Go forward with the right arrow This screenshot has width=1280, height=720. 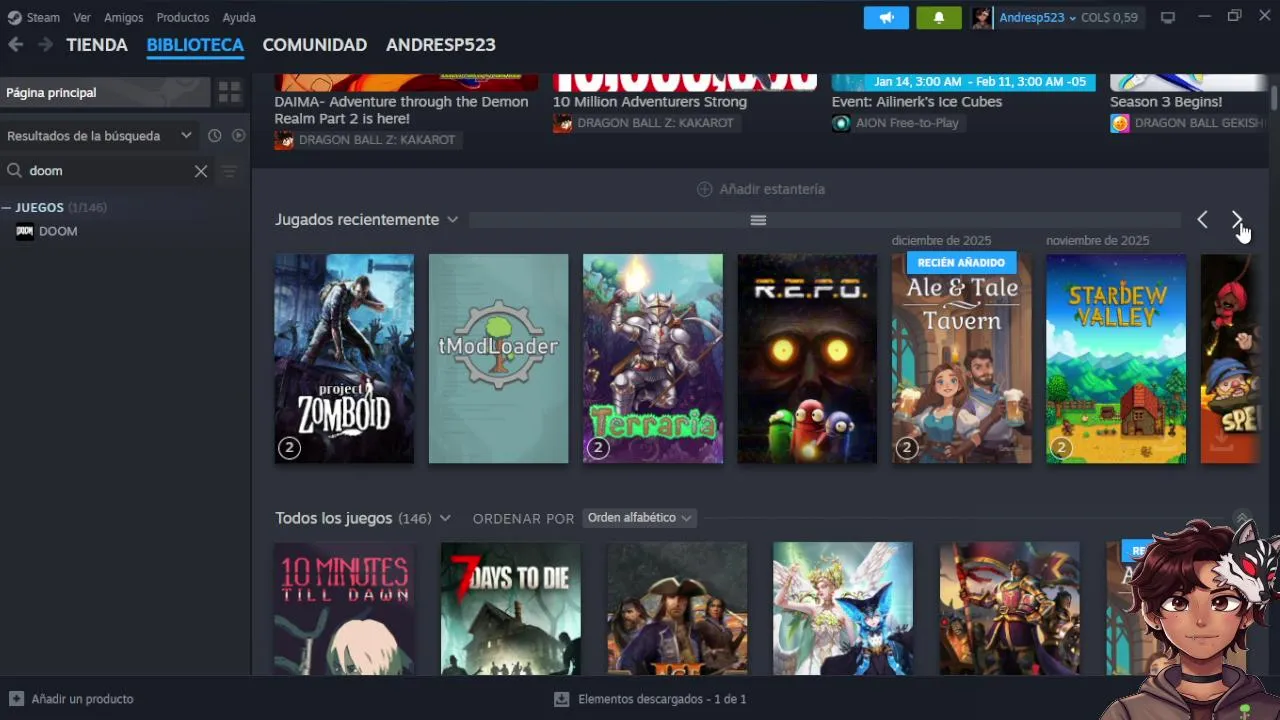coord(45,45)
